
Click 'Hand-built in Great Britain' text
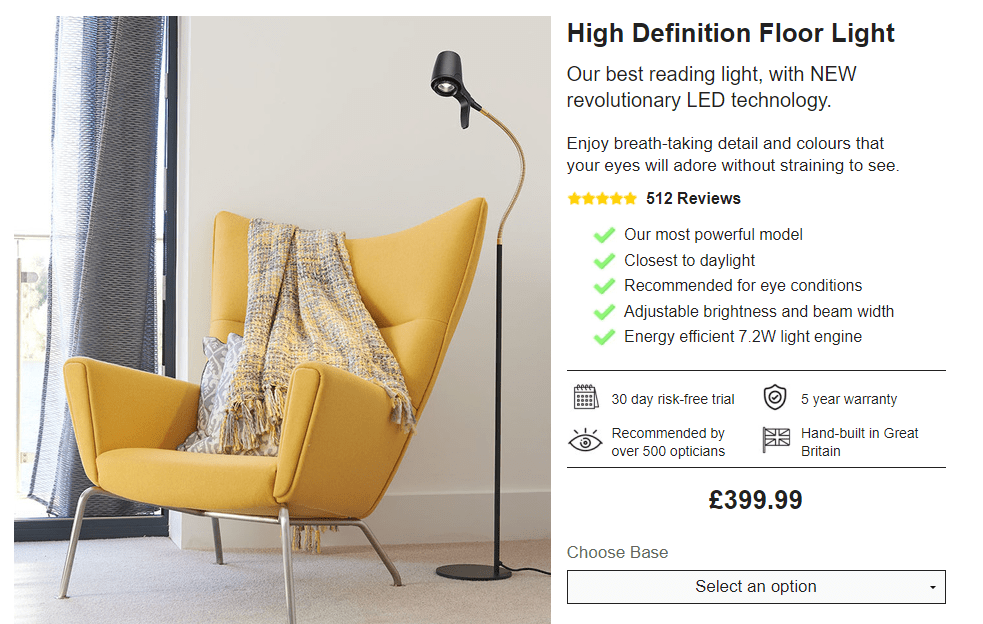[x=859, y=442]
